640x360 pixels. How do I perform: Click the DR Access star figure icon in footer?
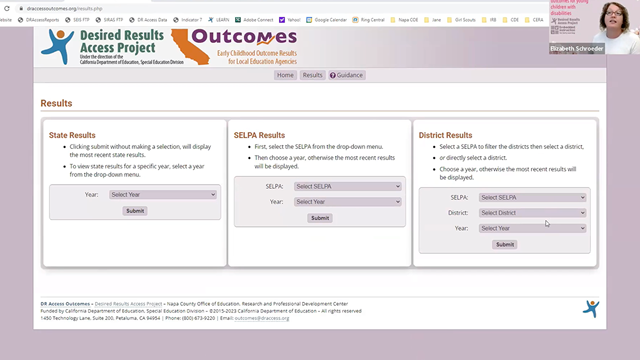(591, 309)
